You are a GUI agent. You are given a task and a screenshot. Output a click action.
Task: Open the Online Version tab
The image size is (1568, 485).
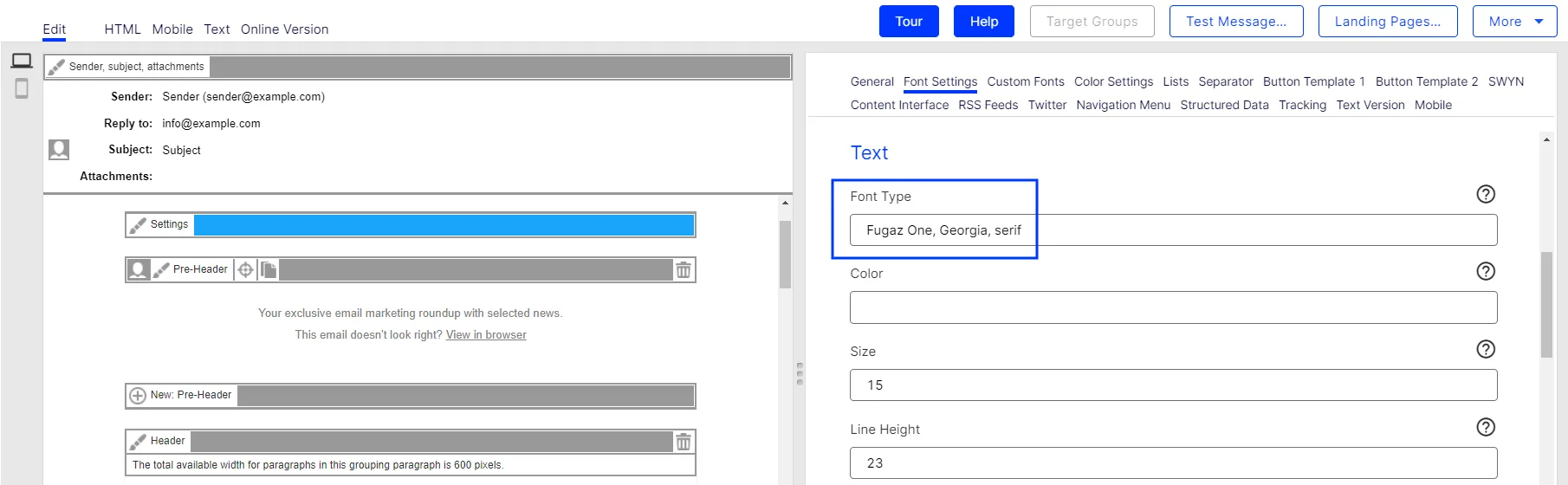(284, 29)
